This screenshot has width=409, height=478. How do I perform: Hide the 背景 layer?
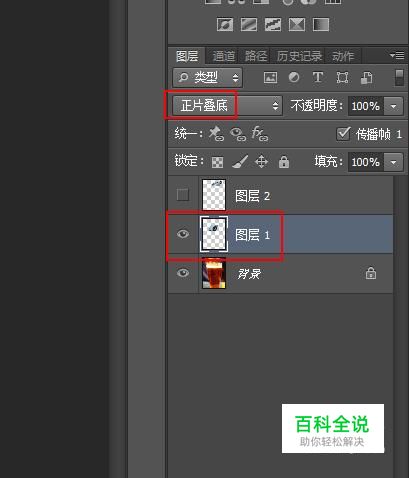tap(183, 273)
